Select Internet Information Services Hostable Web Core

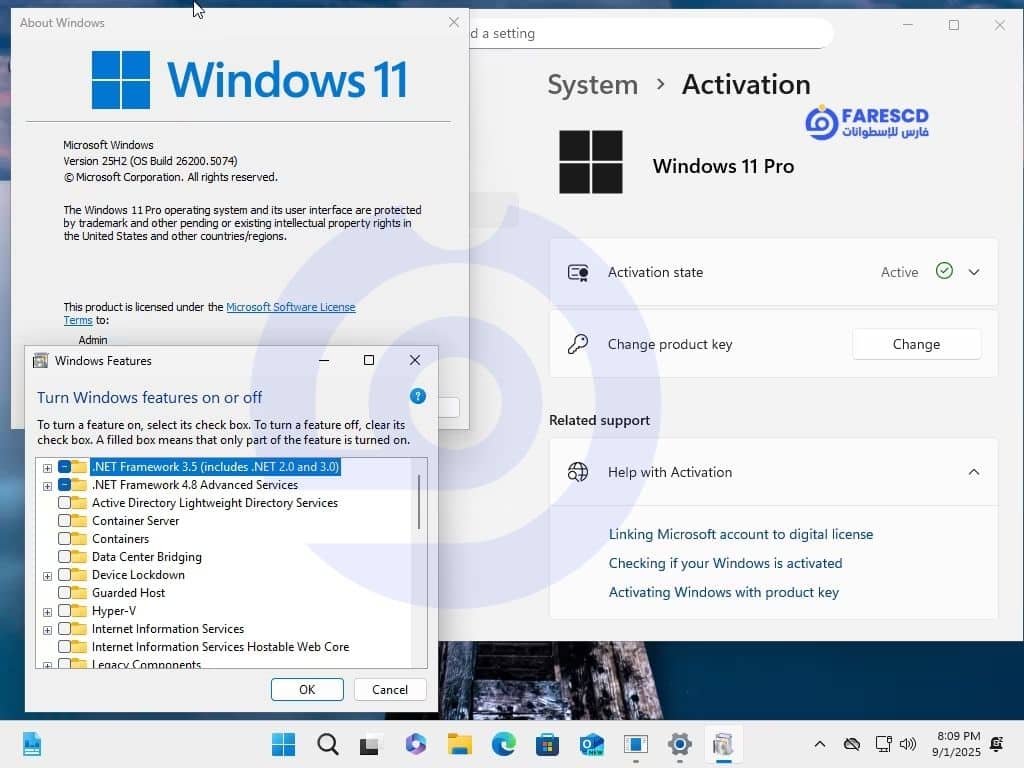pos(220,647)
